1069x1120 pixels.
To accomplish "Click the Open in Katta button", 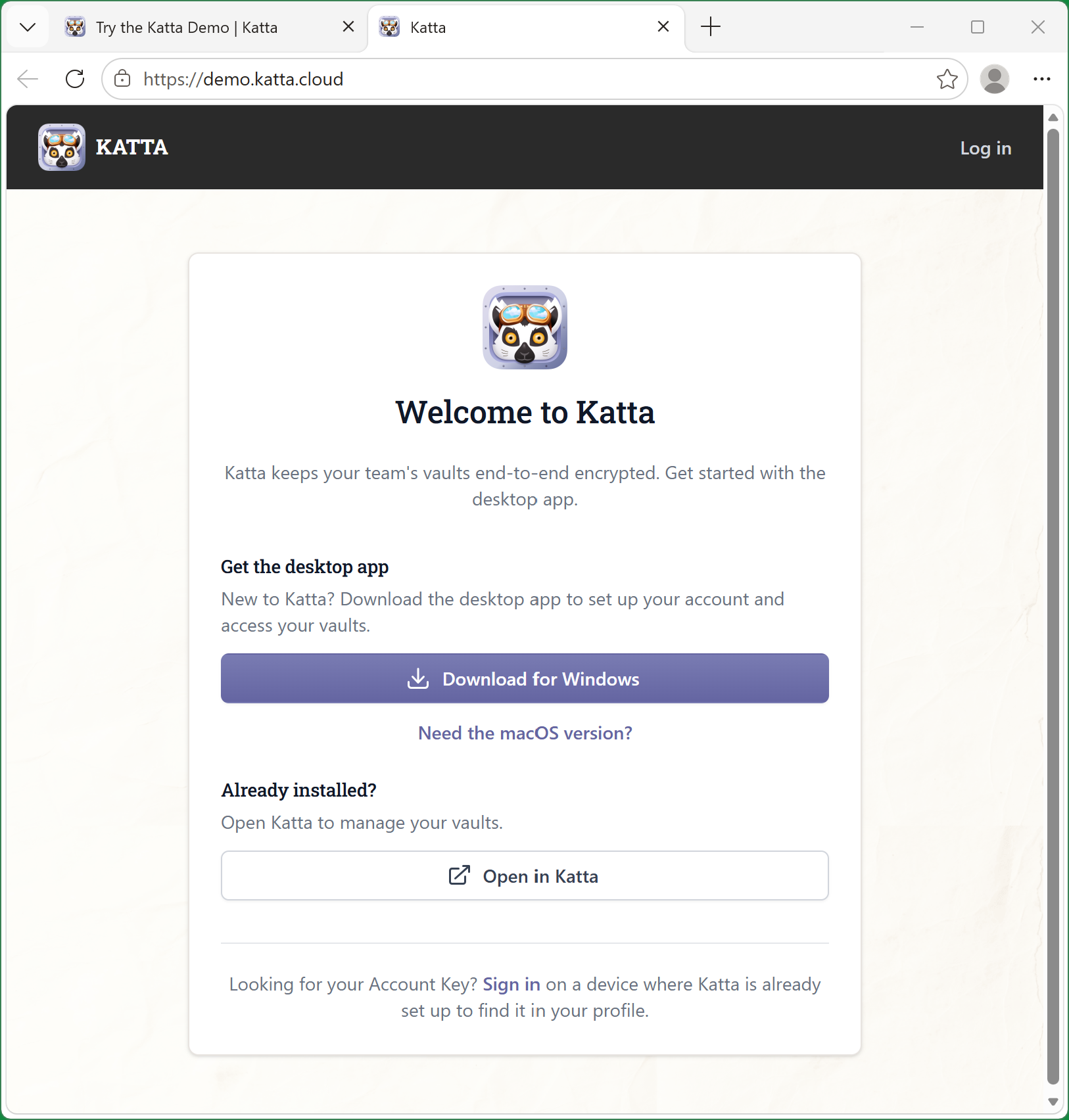I will 525,875.
